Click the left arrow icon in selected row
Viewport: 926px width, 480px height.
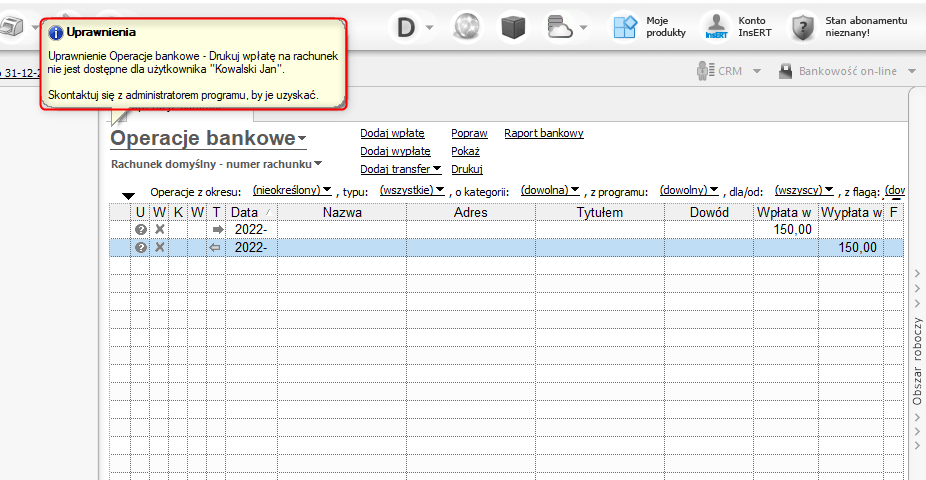[216, 247]
